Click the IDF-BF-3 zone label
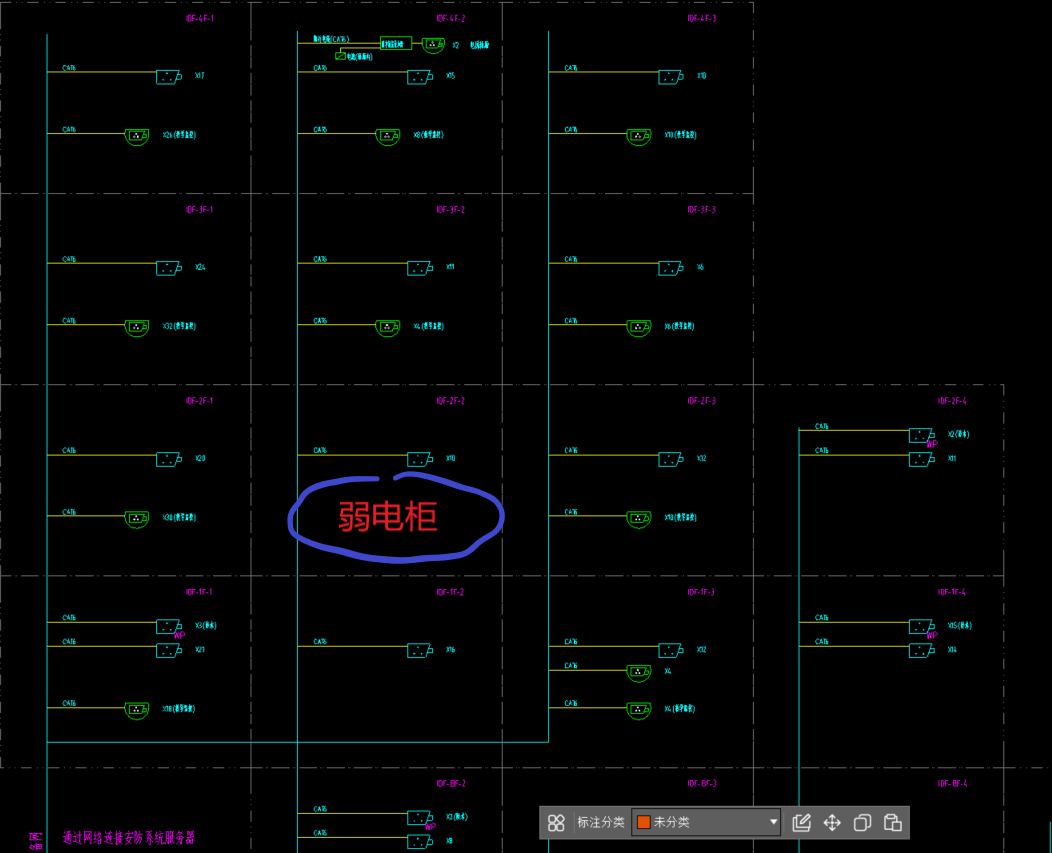 (702, 784)
